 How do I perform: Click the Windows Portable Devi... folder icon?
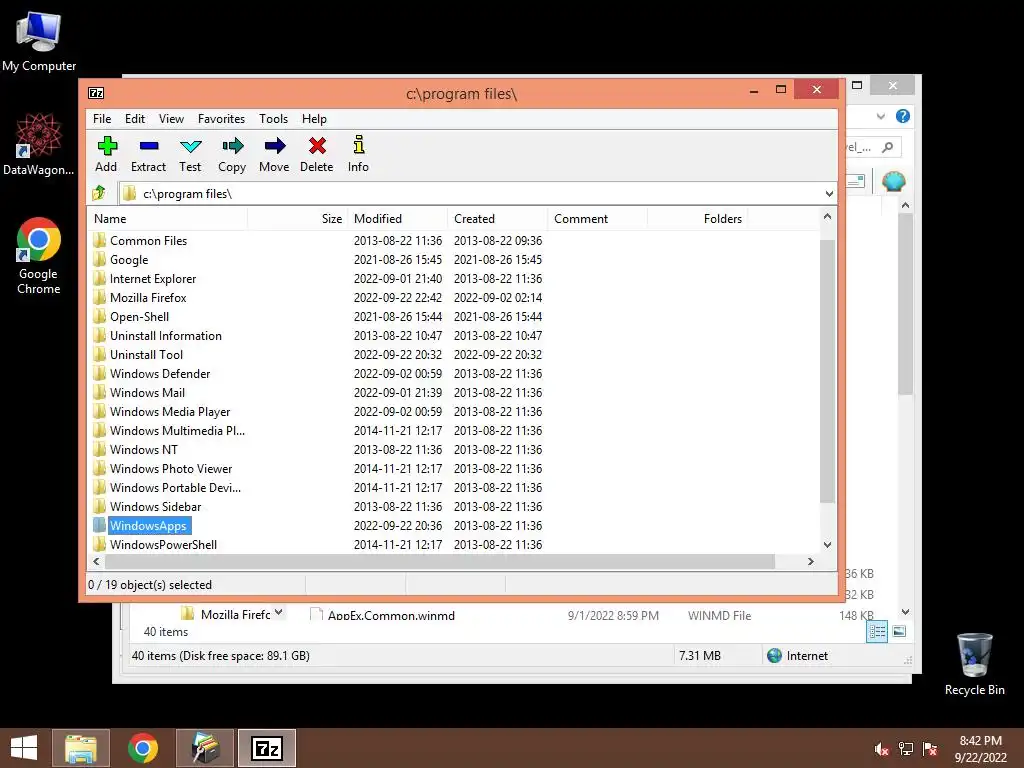(99, 487)
